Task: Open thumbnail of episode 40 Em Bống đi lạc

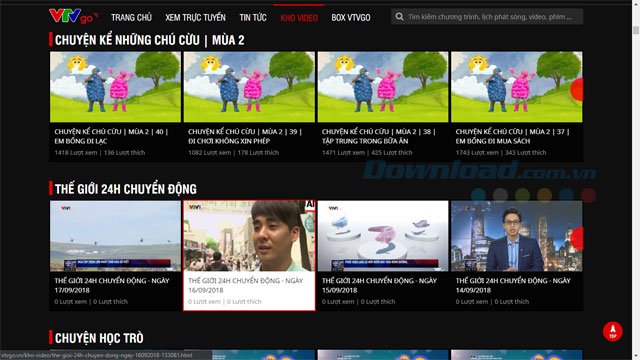Action: pyautogui.click(x=116, y=87)
